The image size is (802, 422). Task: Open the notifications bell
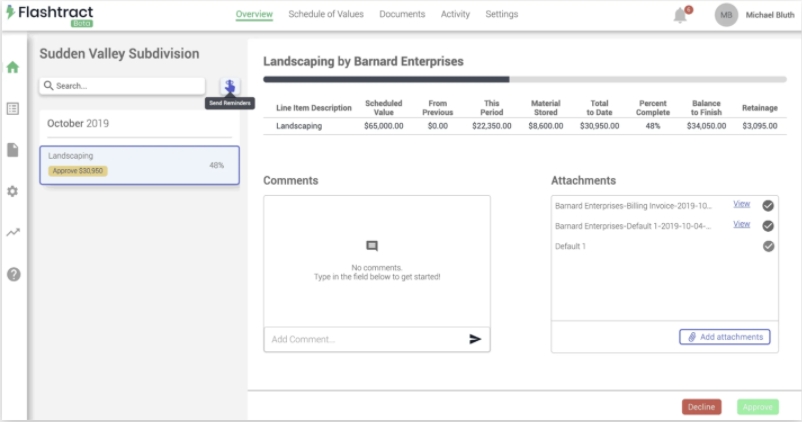coord(681,15)
